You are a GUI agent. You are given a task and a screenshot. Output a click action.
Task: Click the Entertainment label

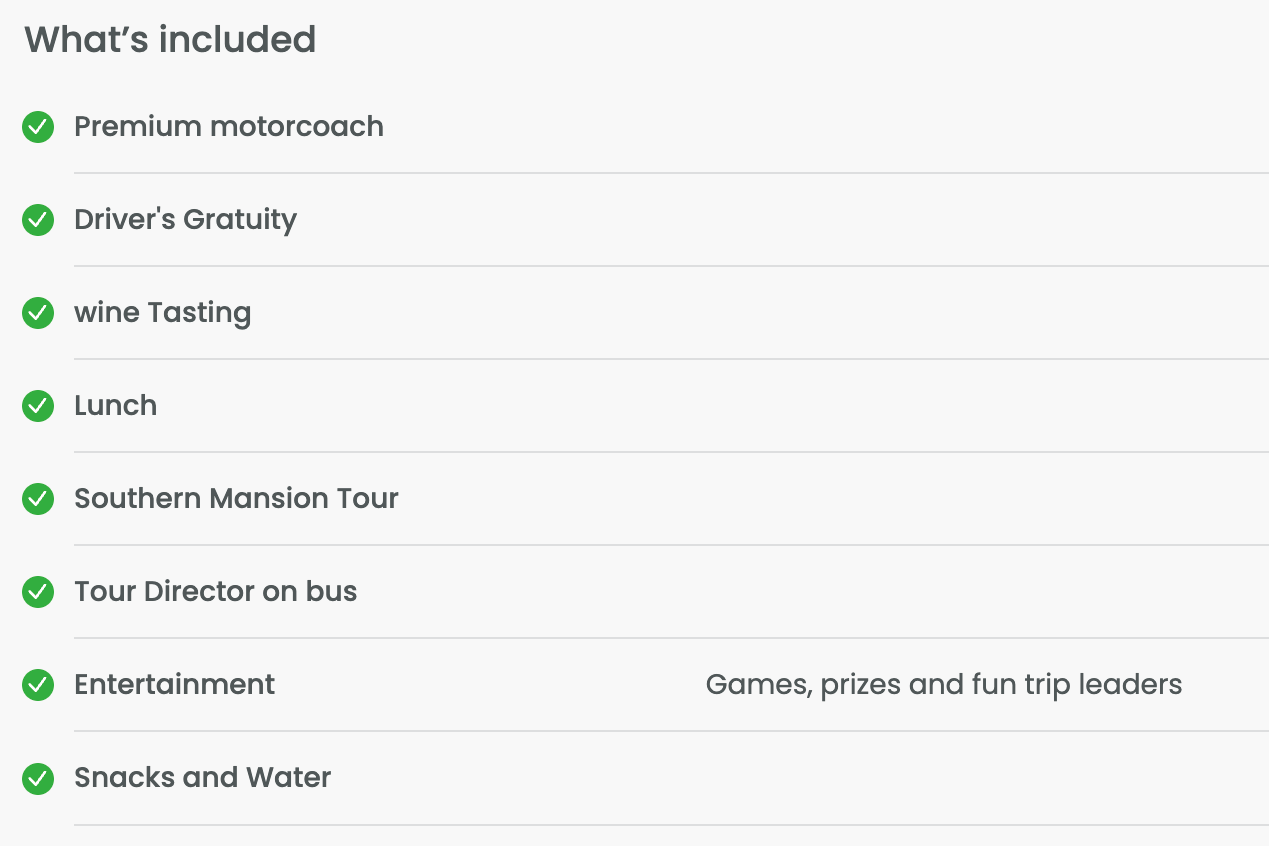pos(174,685)
